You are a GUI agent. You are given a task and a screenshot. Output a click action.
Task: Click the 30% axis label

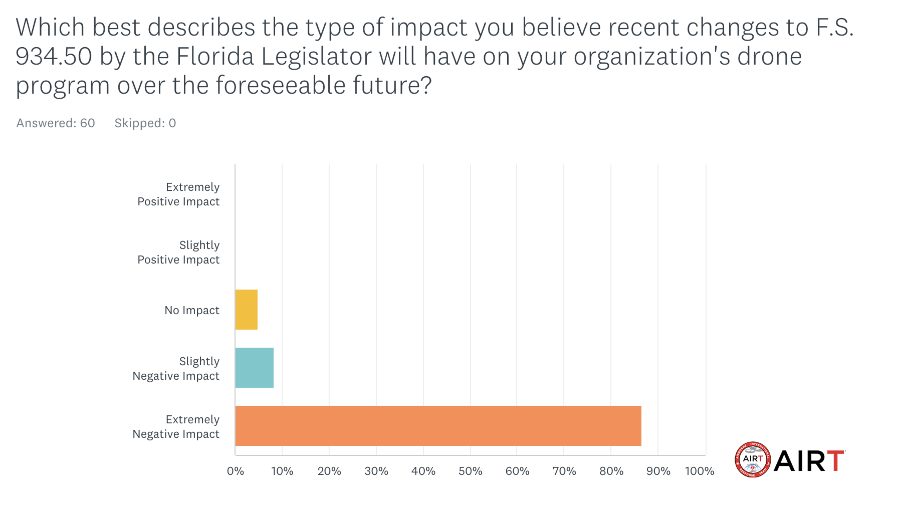[377, 471]
